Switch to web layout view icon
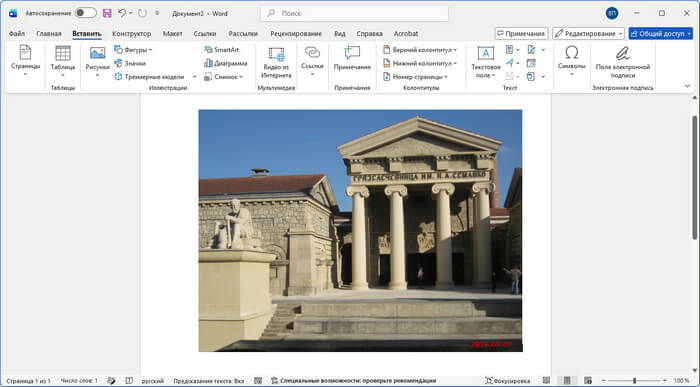This screenshot has height=387, width=700. pos(588,381)
